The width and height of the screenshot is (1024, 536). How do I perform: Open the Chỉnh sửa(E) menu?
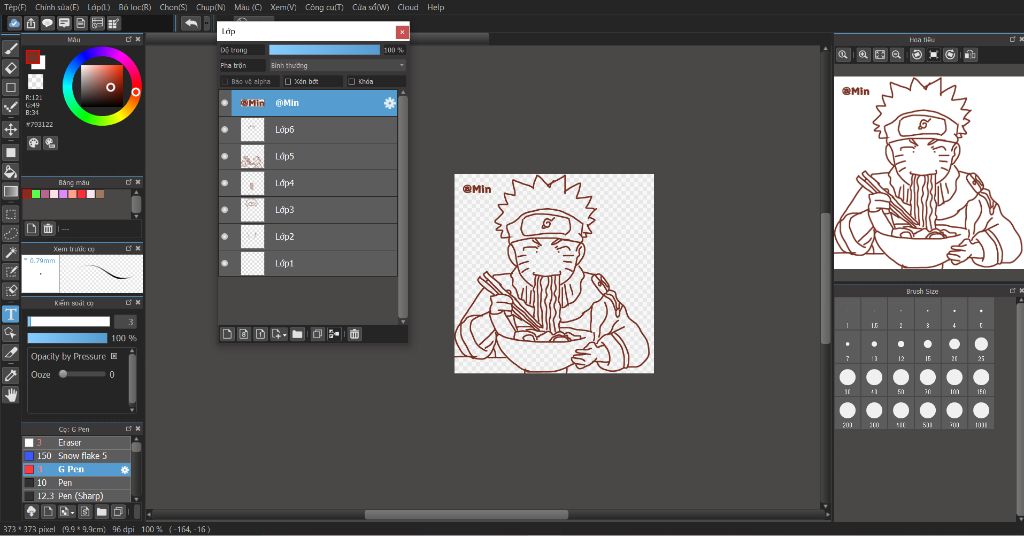coord(57,7)
